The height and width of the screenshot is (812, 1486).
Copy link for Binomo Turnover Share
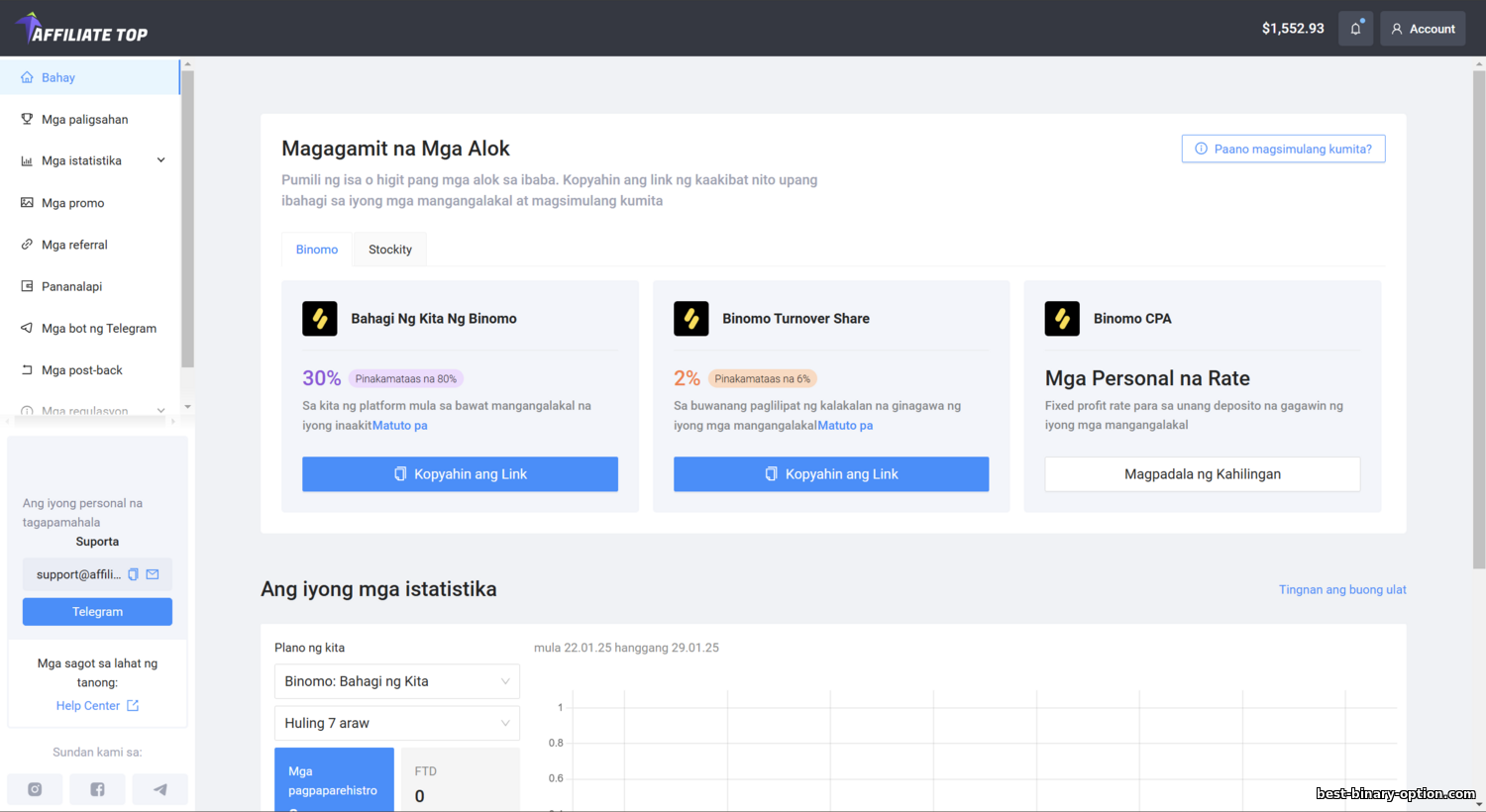tap(831, 474)
